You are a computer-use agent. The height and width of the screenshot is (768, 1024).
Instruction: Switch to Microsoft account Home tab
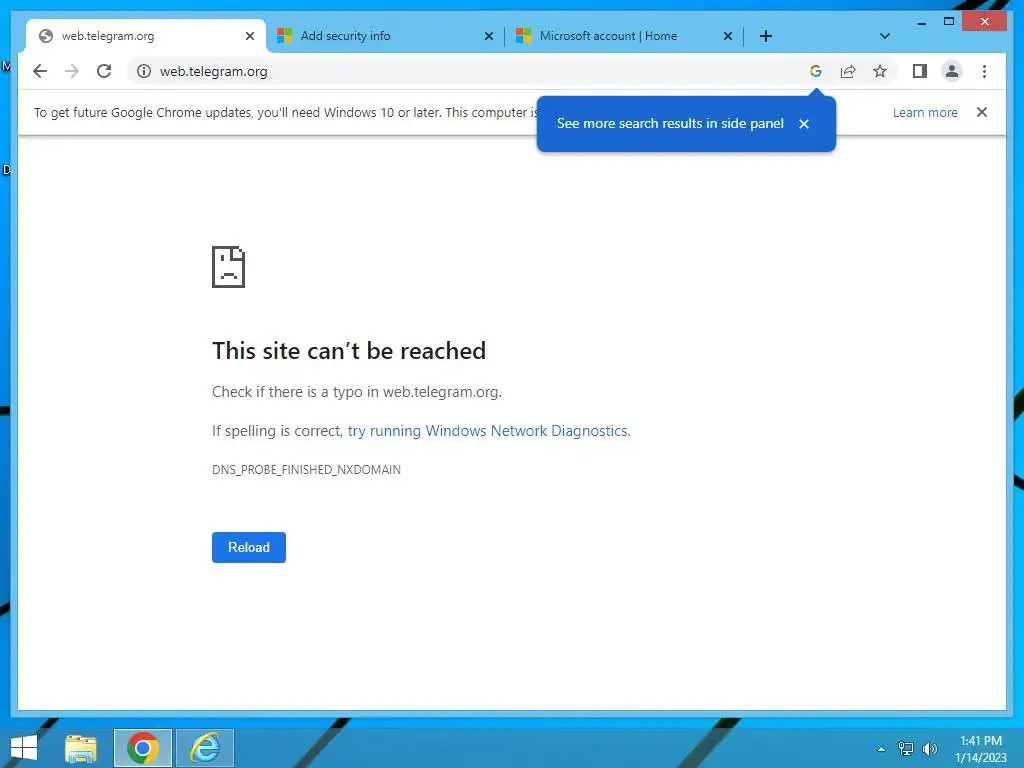(x=624, y=36)
